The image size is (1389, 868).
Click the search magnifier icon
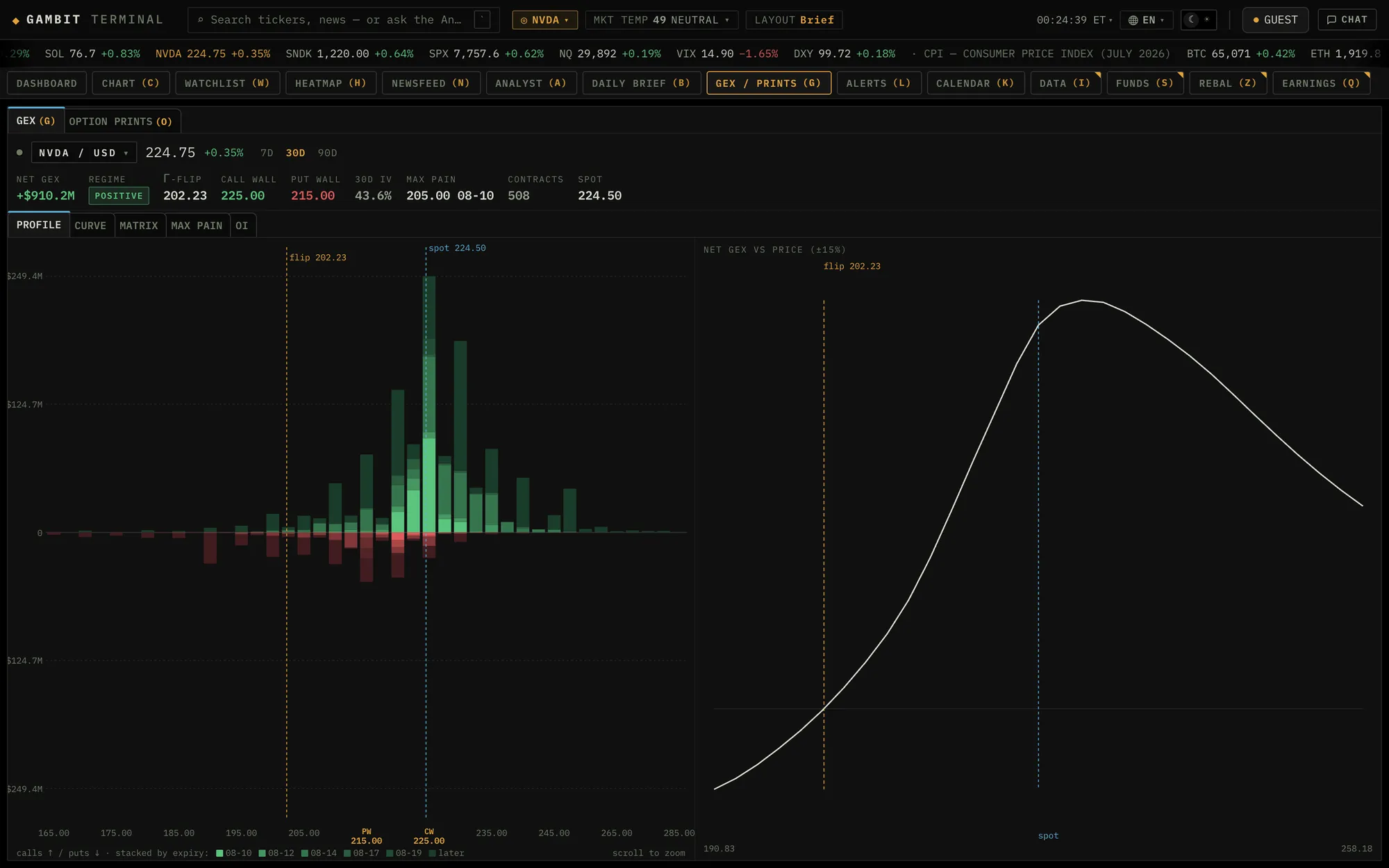click(x=201, y=20)
